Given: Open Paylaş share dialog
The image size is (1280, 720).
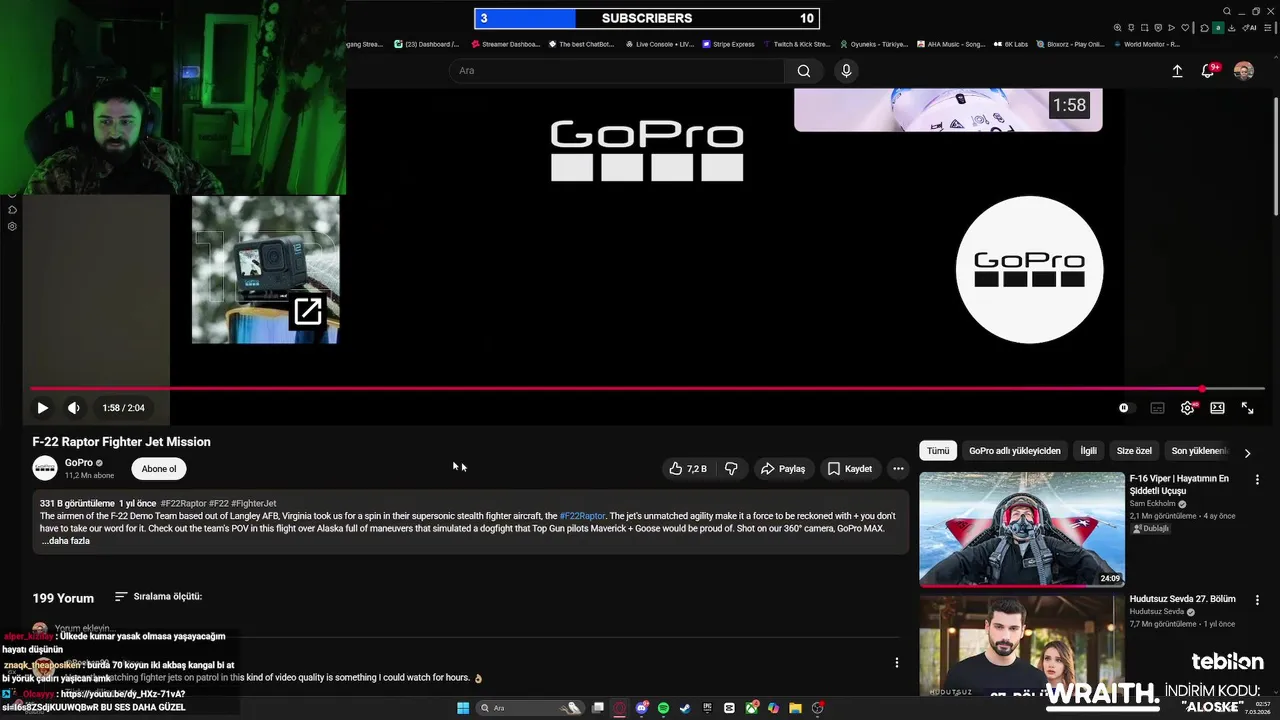Looking at the screenshot, I should pos(783,469).
